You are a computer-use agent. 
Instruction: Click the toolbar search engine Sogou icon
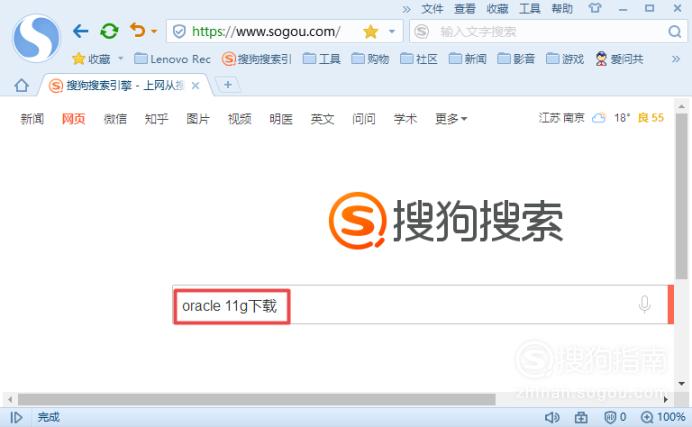422,32
